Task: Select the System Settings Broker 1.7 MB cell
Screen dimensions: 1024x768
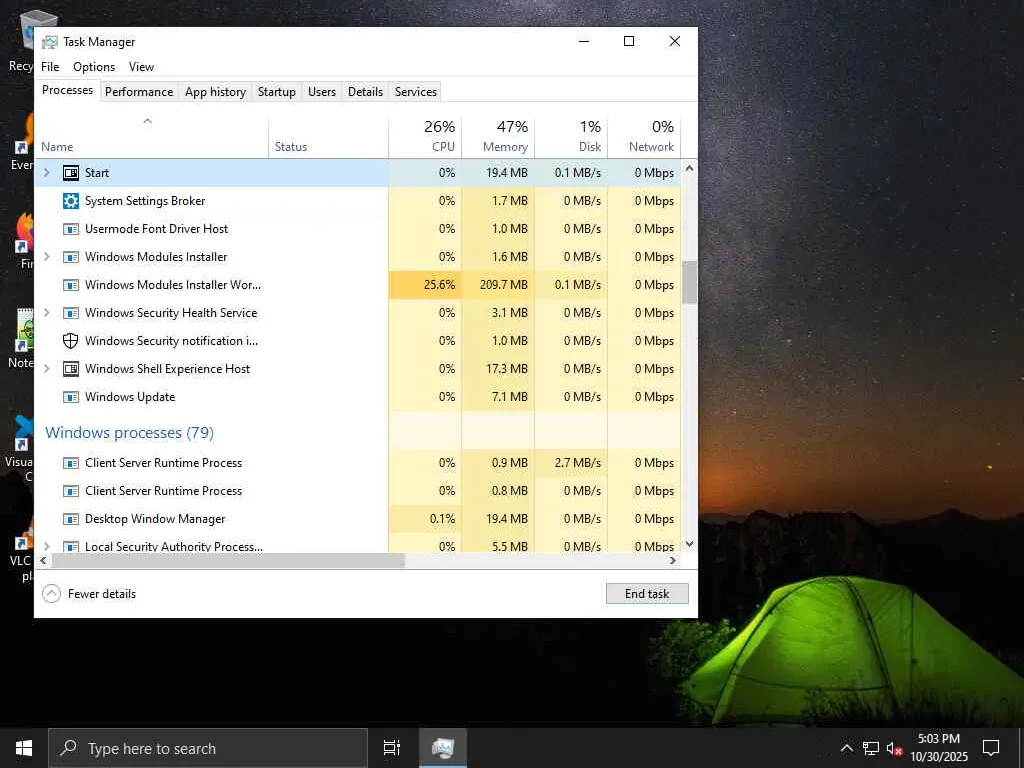Action: (x=498, y=201)
